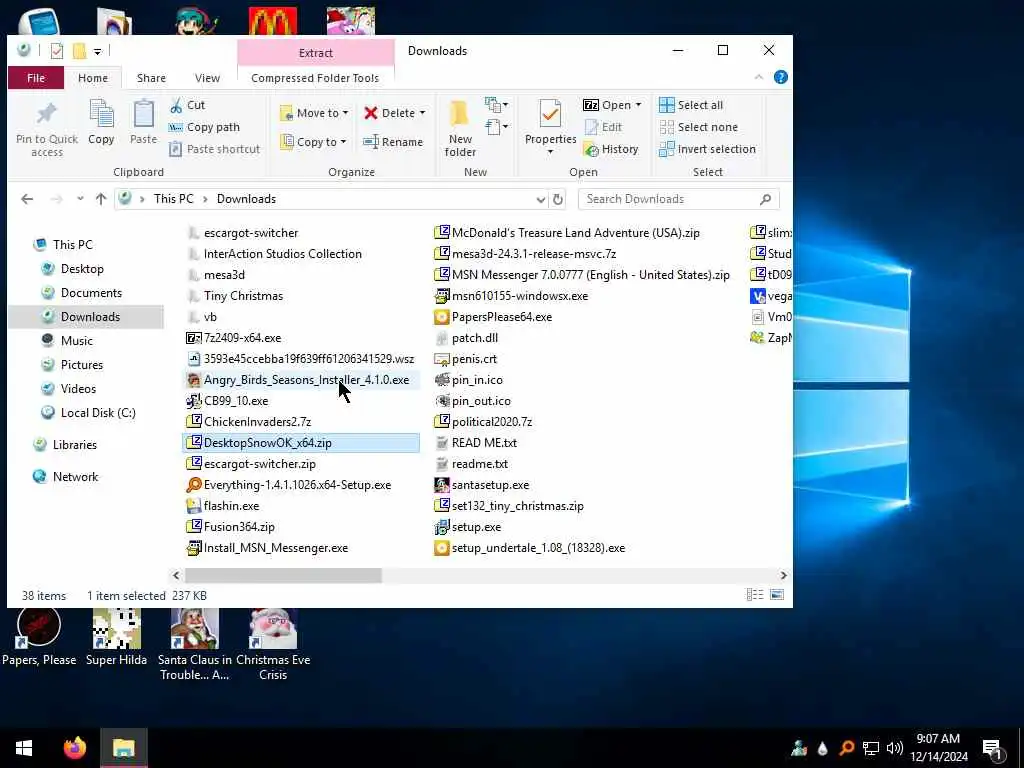Click Copy path in Clipboard group
Viewport: 1024px width, 768px height.
[204, 127]
